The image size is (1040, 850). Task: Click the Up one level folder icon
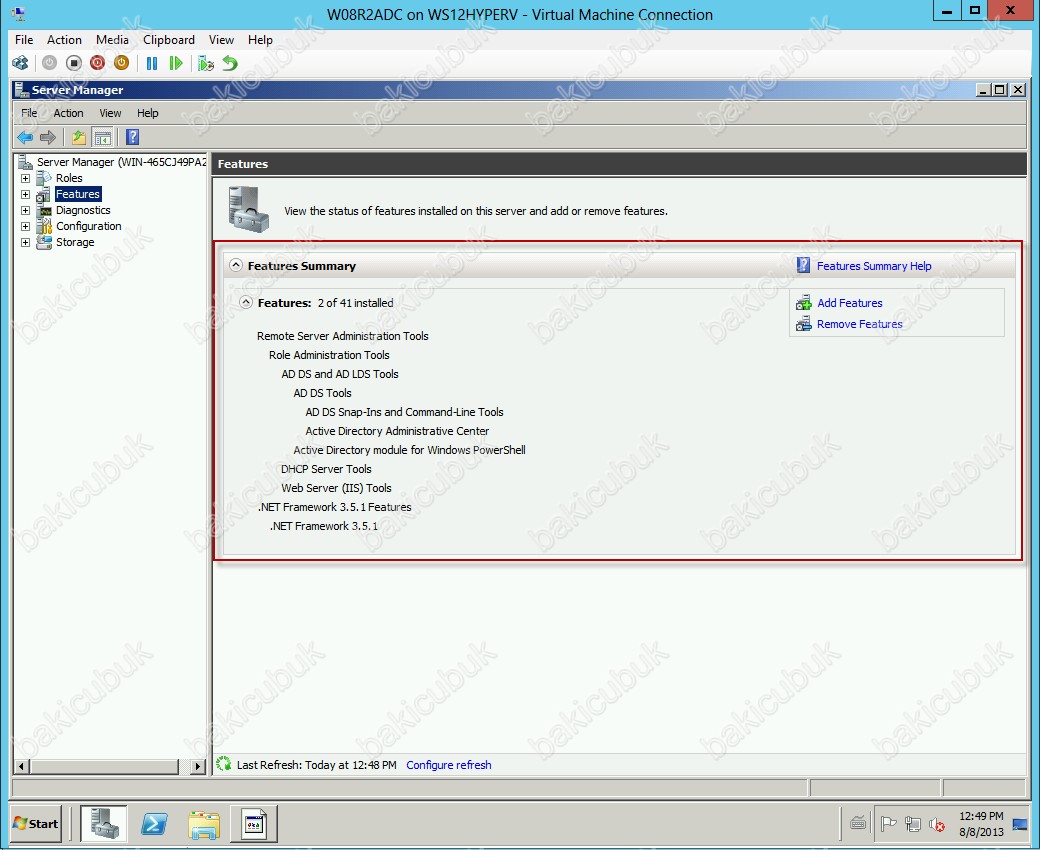click(79, 137)
